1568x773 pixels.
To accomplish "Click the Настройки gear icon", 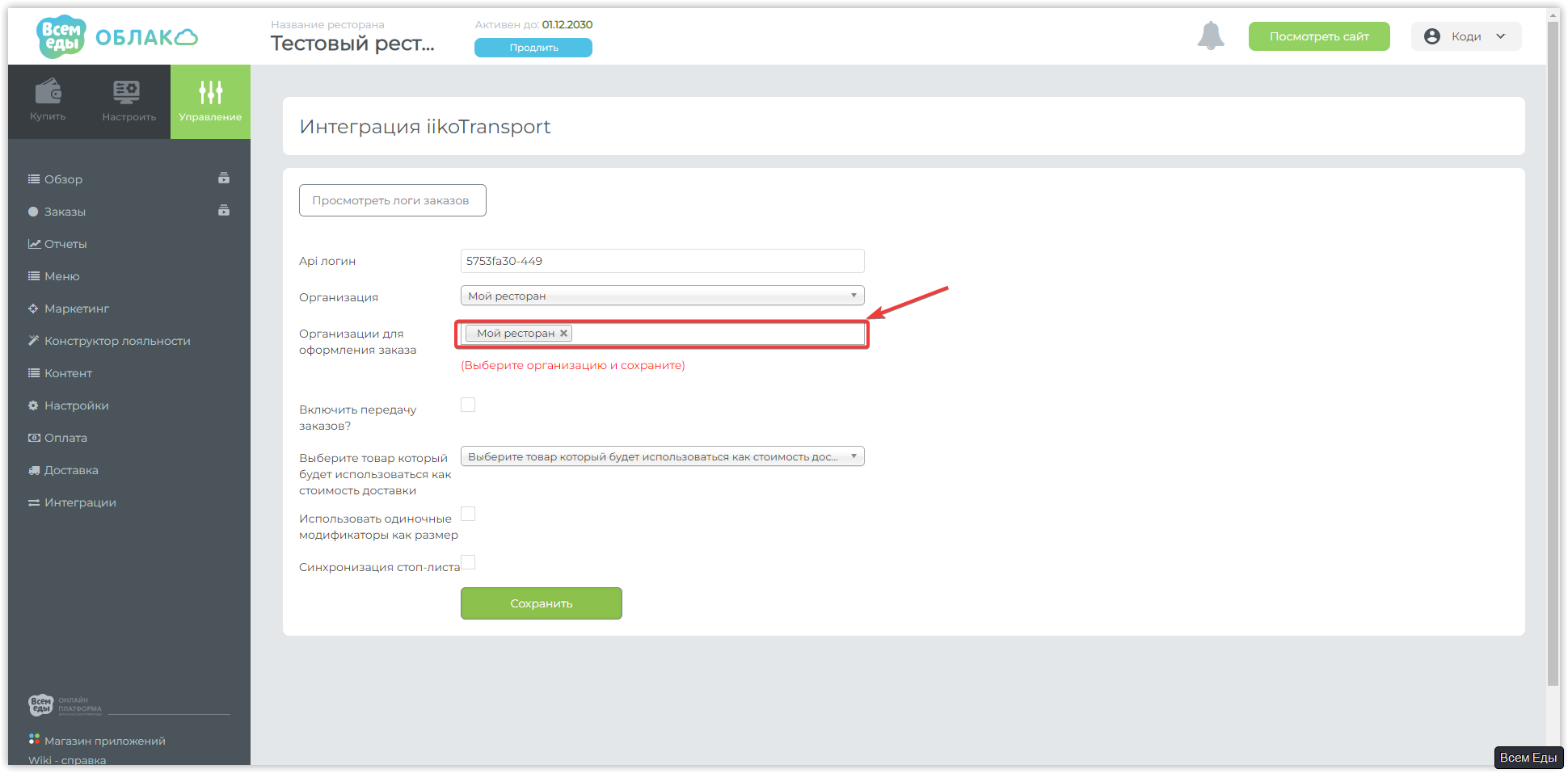I will (33, 405).
